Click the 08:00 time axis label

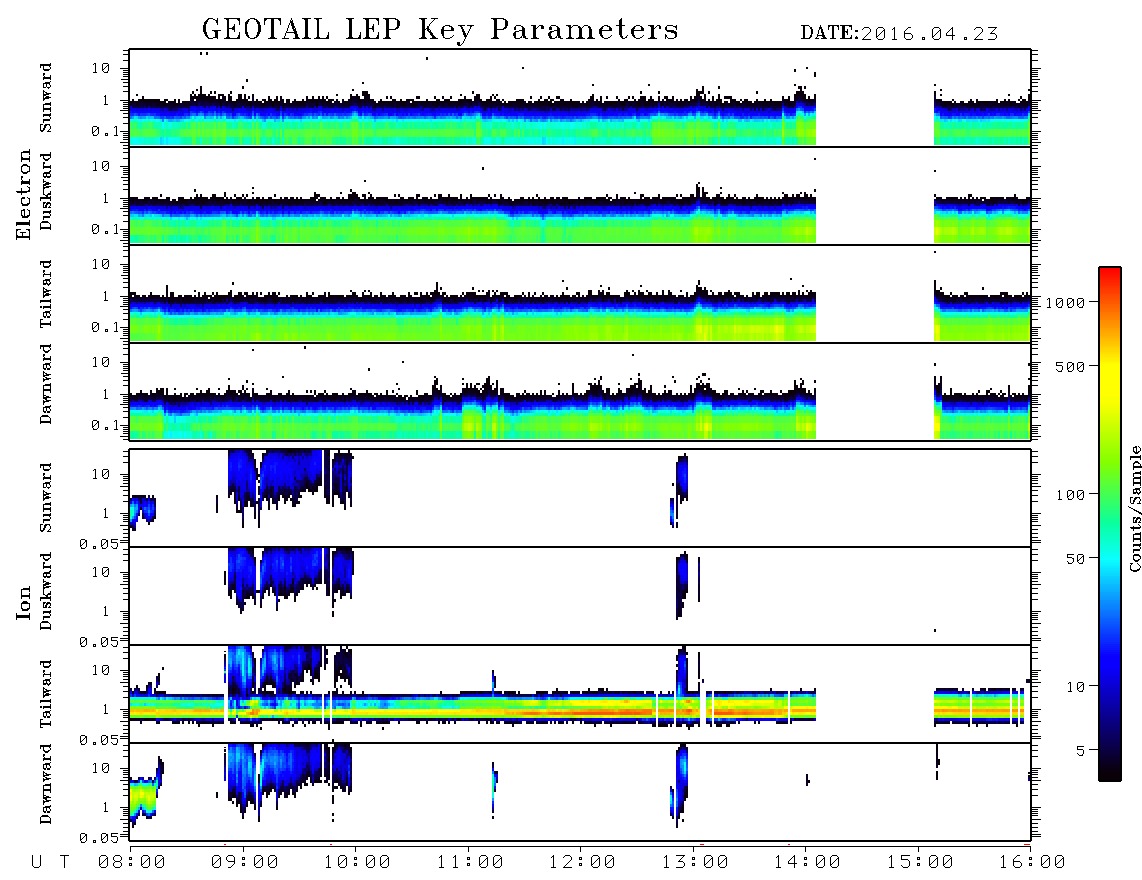132,863
